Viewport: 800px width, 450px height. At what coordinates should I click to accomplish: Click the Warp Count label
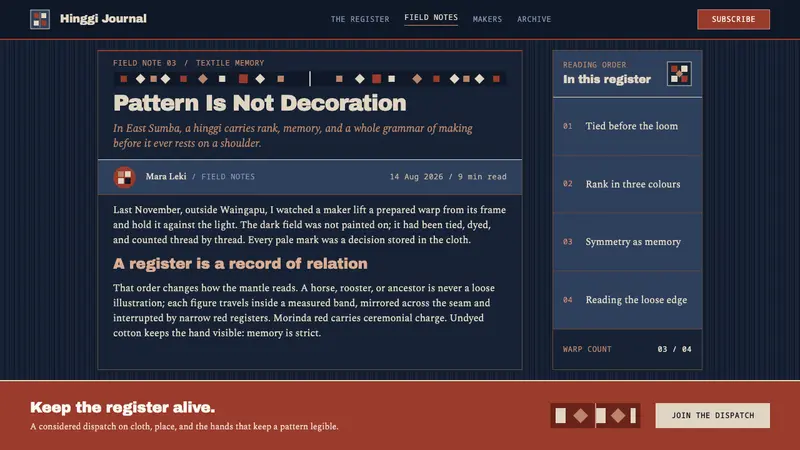point(587,349)
